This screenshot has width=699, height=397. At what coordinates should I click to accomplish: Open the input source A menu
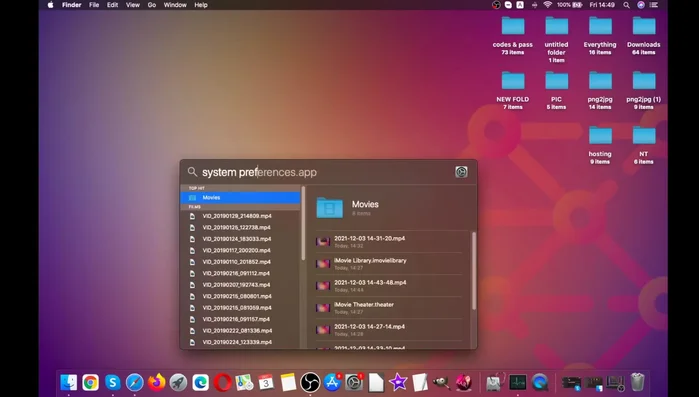click(x=520, y=5)
